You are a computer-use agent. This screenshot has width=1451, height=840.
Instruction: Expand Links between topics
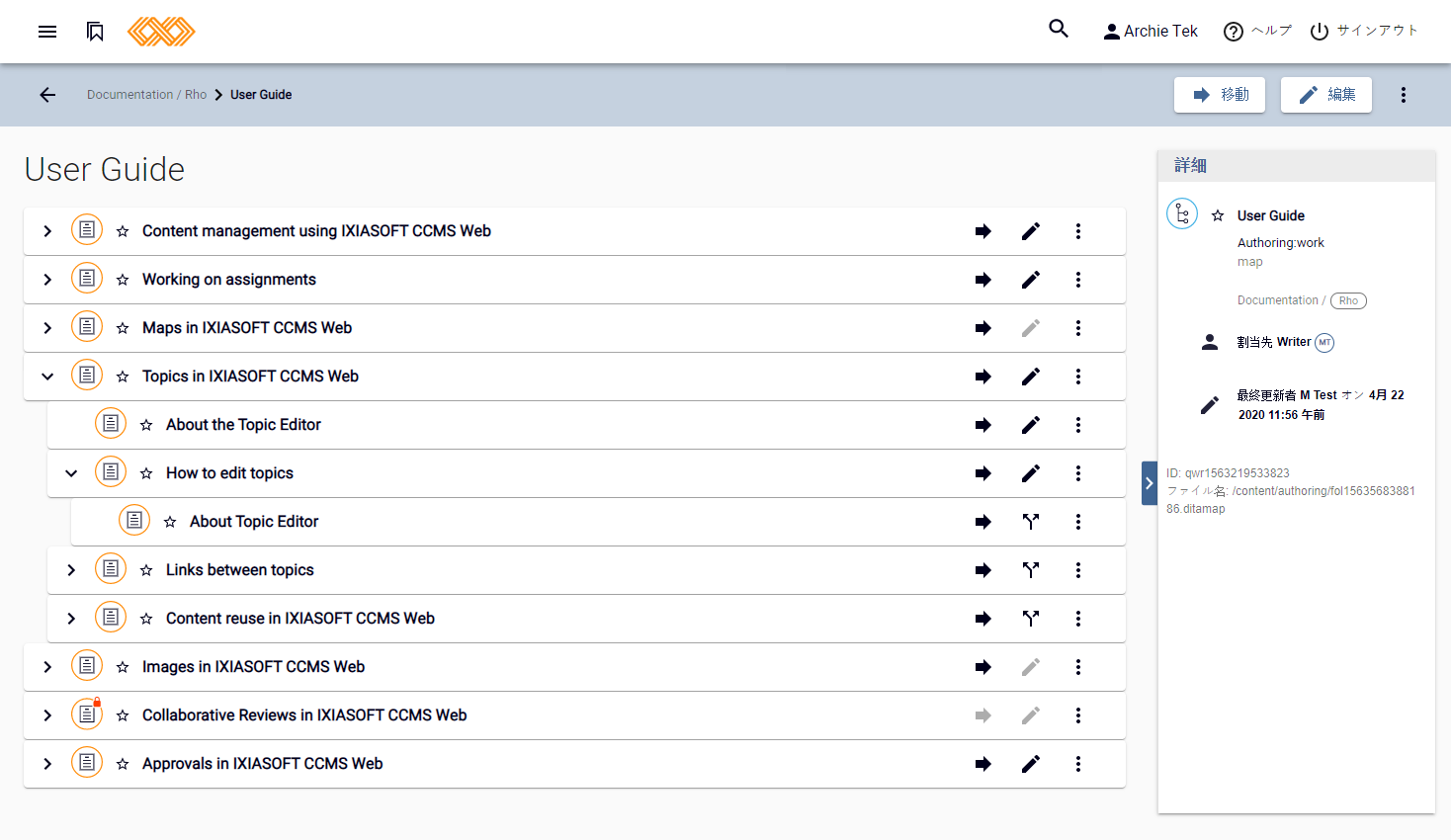[x=71, y=570]
